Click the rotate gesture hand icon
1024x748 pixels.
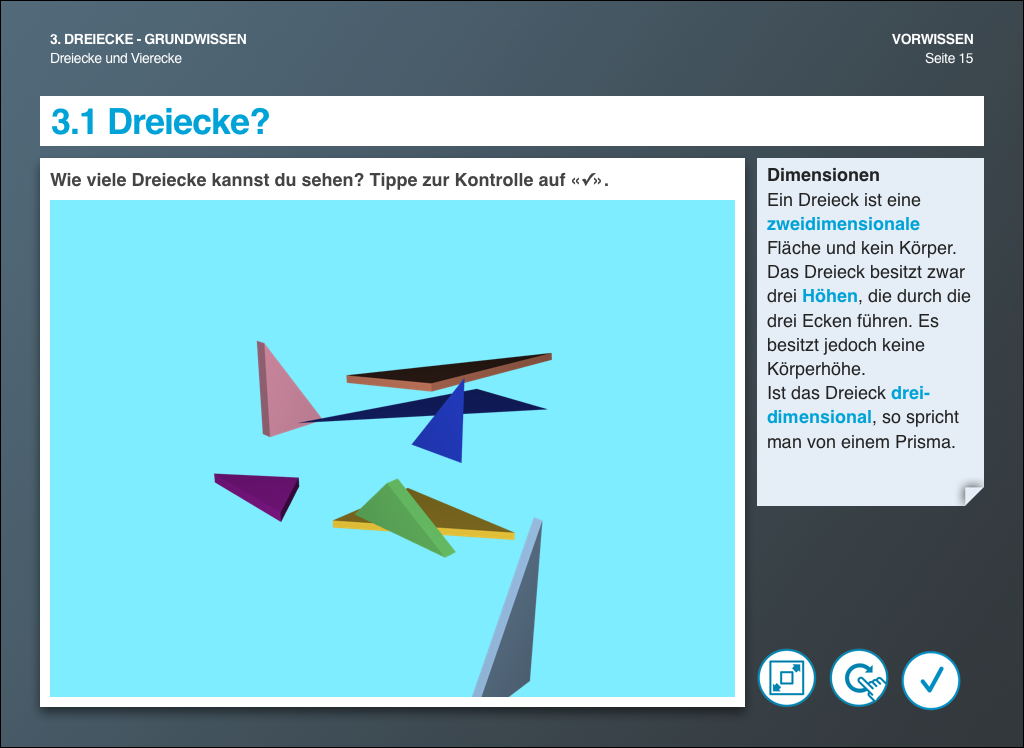click(859, 680)
